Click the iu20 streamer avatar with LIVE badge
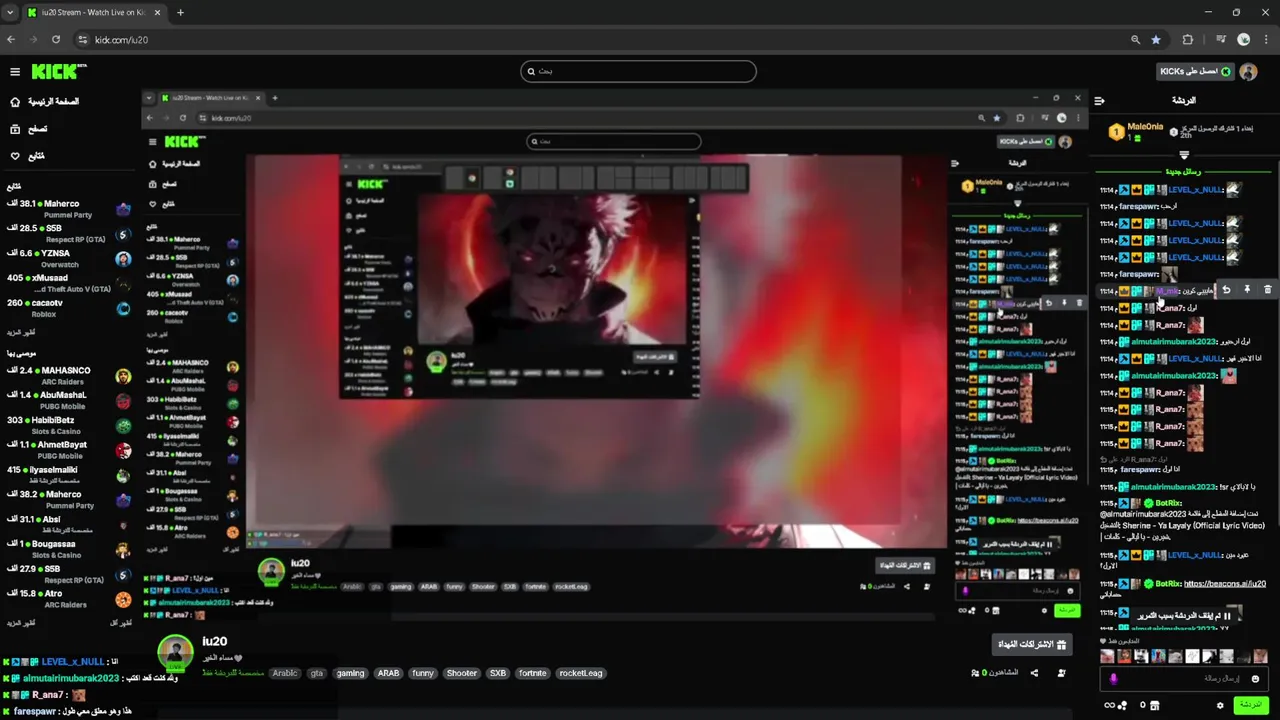 point(175,653)
